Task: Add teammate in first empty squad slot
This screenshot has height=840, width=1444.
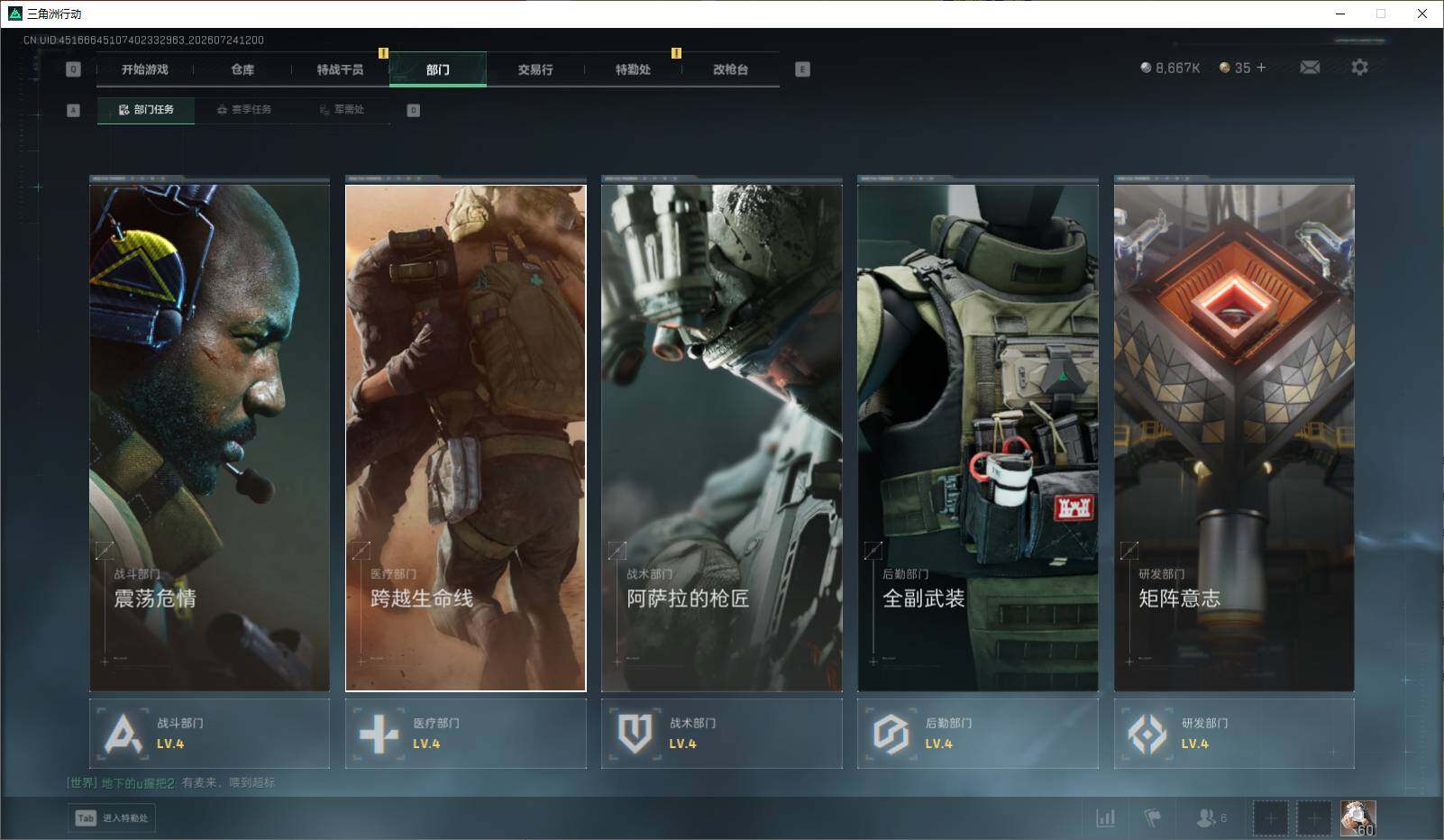Action: click(1270, 817)
